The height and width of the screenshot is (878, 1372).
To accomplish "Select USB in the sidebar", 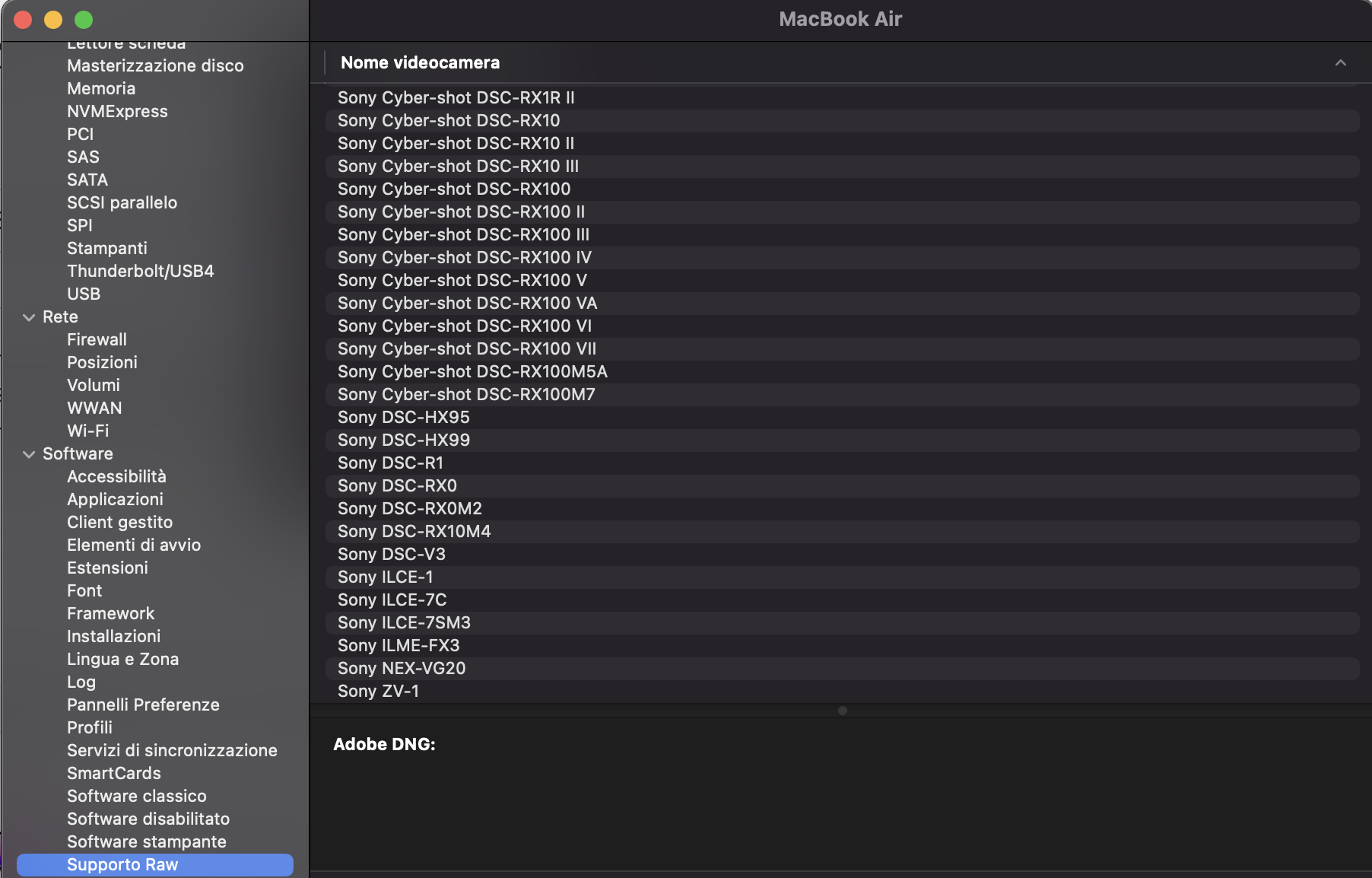I will point(84,294).
